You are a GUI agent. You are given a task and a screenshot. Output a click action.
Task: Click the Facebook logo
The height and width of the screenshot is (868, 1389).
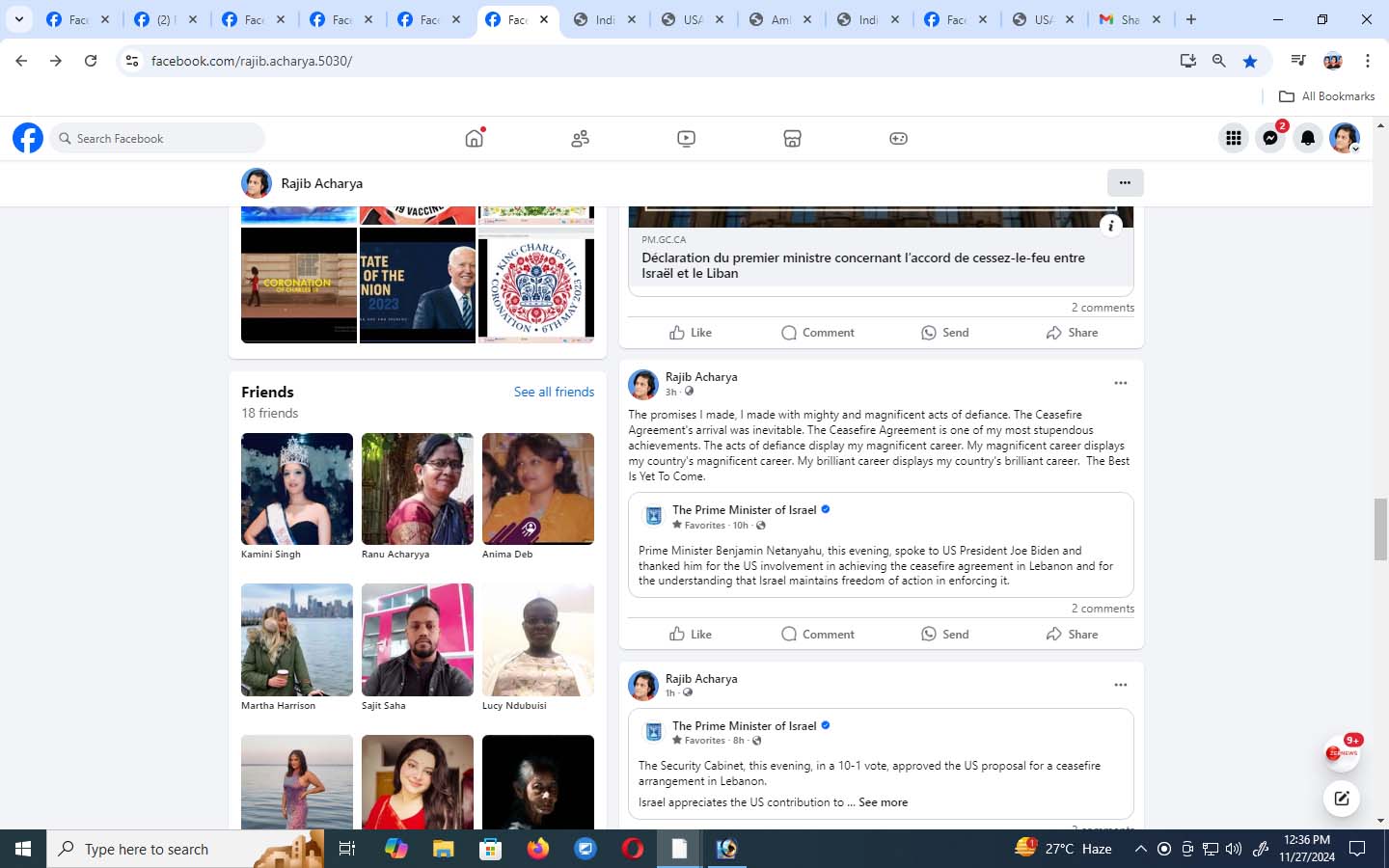point(28,138)
